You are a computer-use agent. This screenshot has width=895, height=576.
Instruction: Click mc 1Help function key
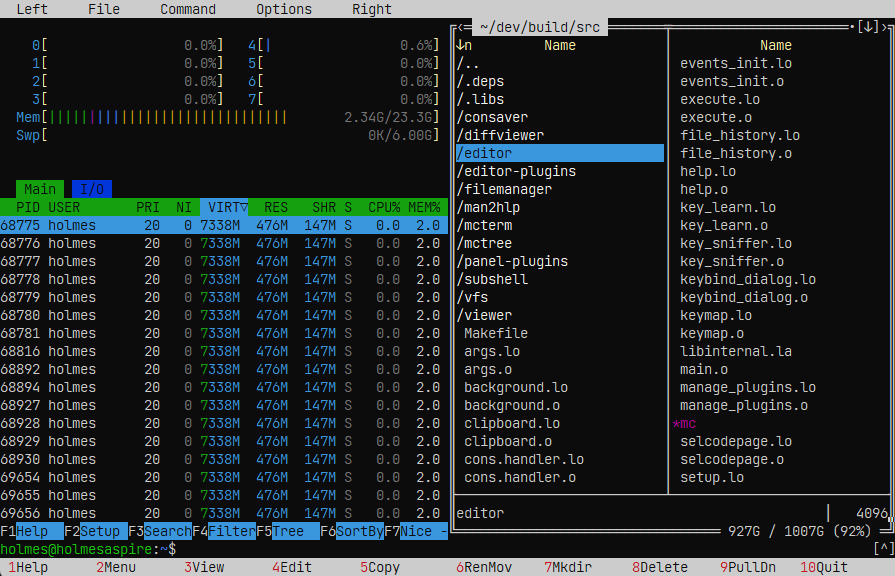[x=28, y=567]
